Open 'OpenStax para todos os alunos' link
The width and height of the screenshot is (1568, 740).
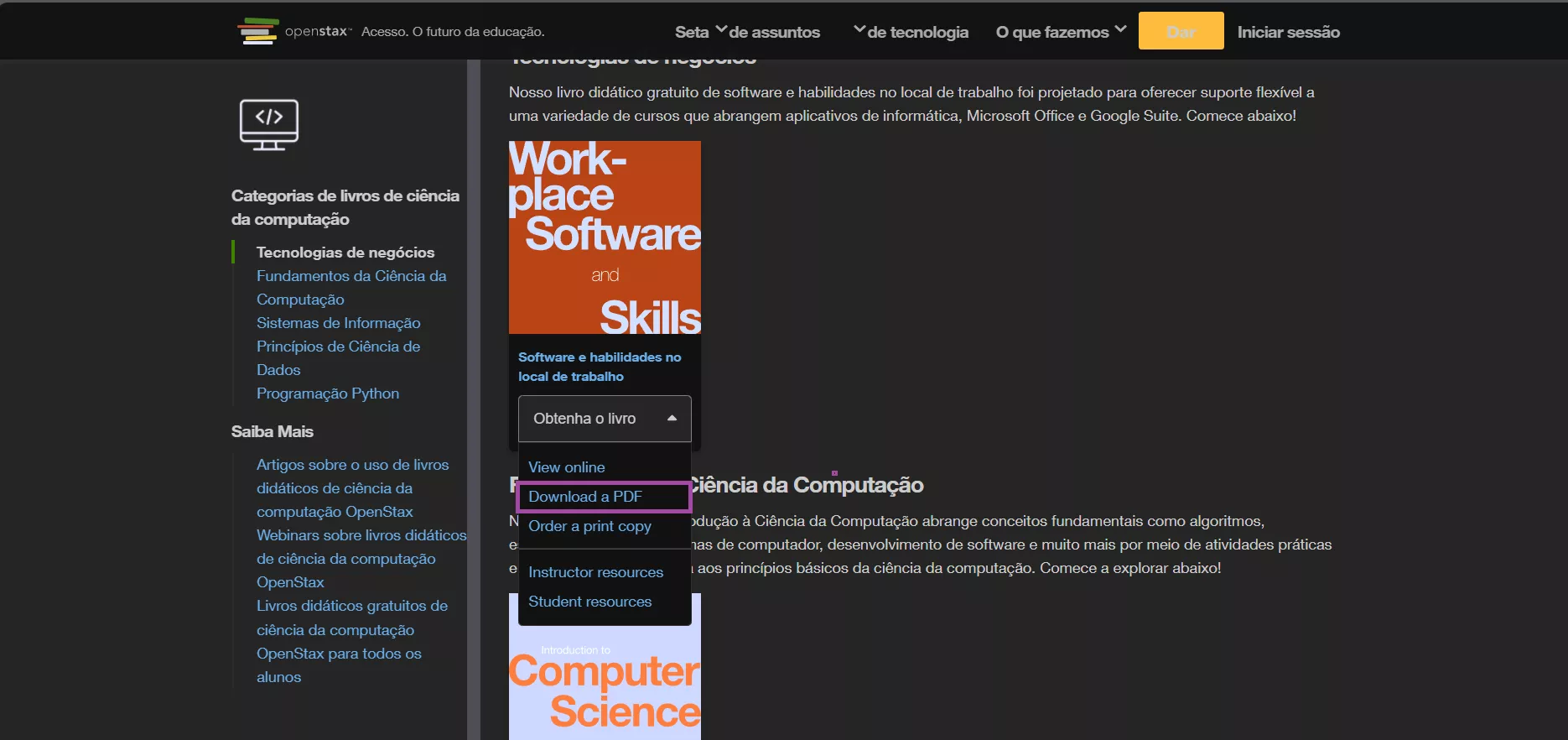[x=339, y=665]
